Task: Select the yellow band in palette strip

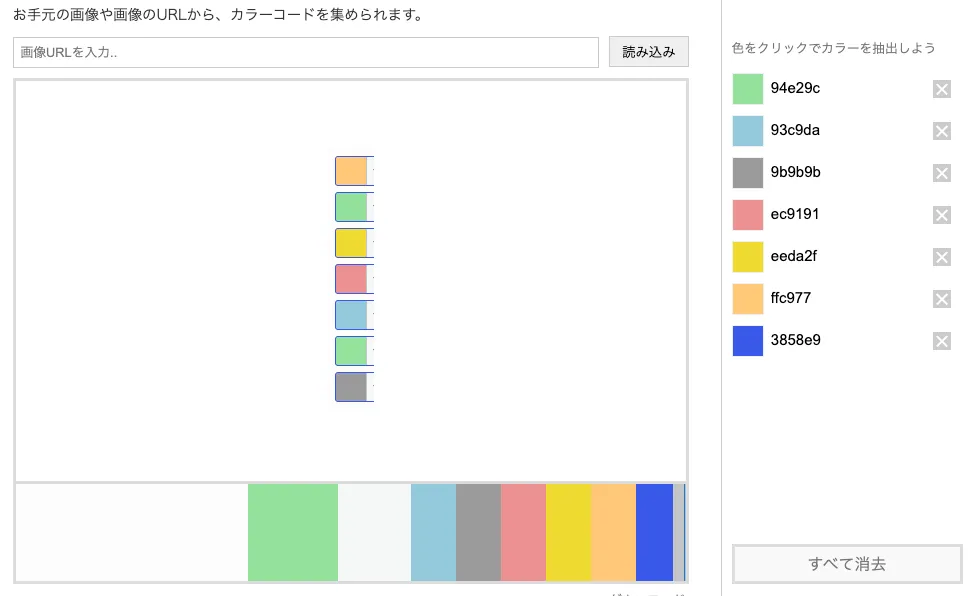Action: point(569,532)
